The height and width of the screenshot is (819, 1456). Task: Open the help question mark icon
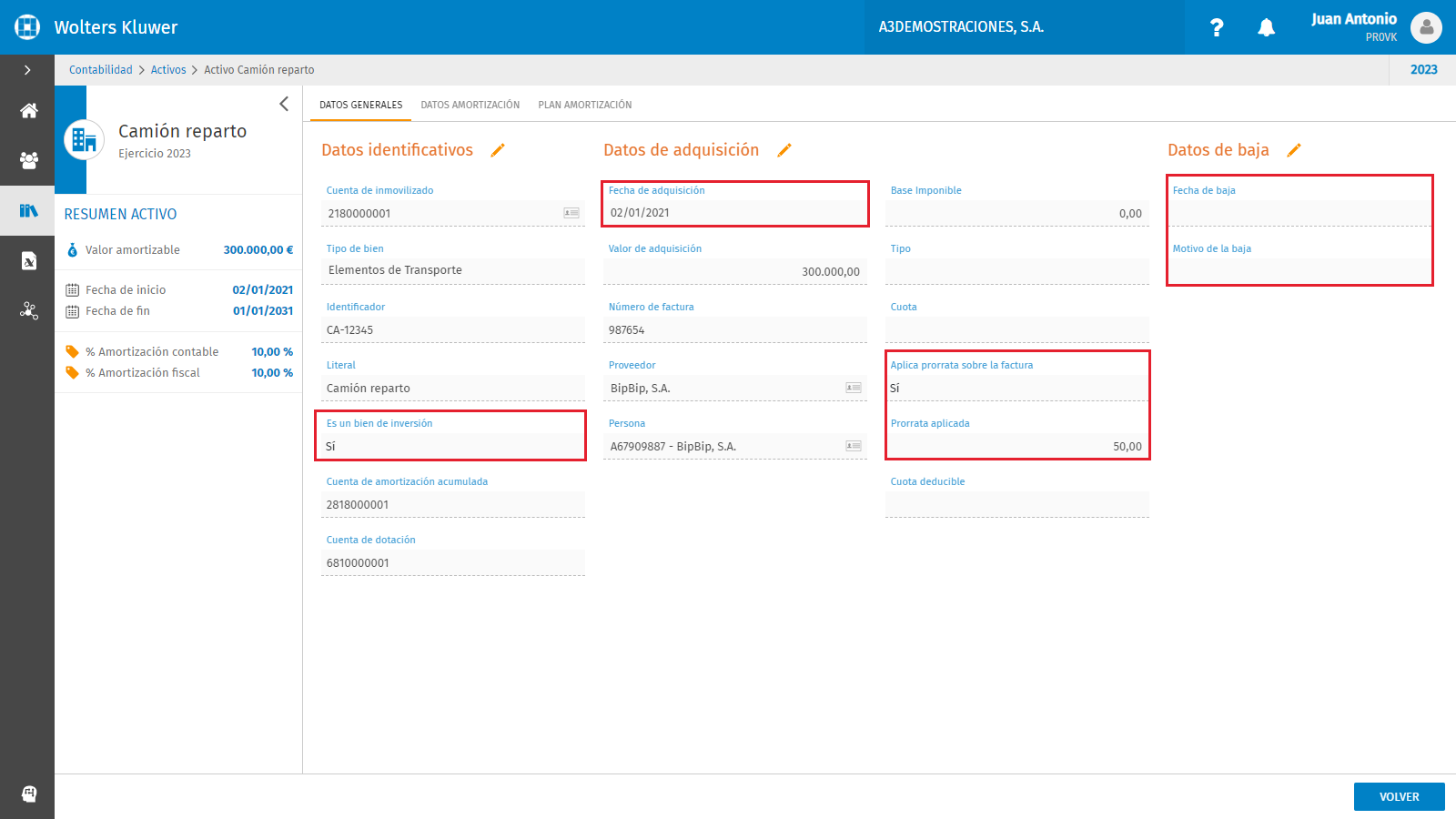pos(1217,27)
